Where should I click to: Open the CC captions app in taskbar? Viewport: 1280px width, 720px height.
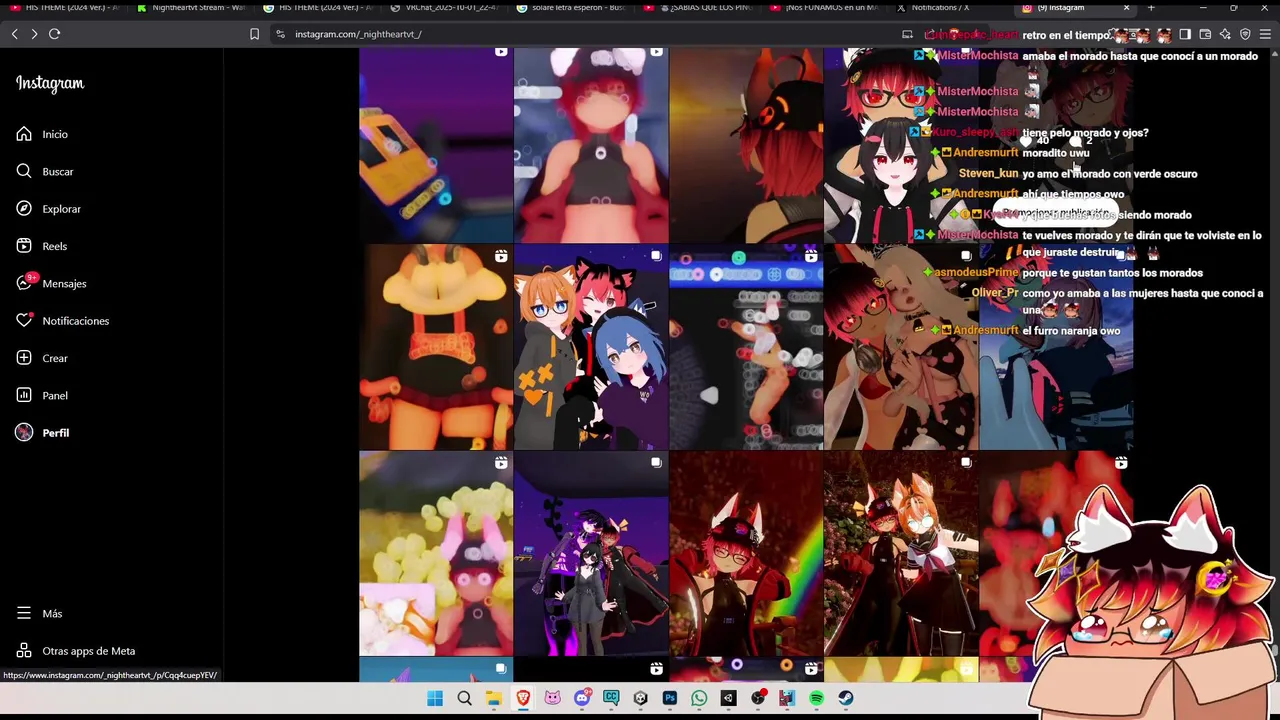pos(611,699)
